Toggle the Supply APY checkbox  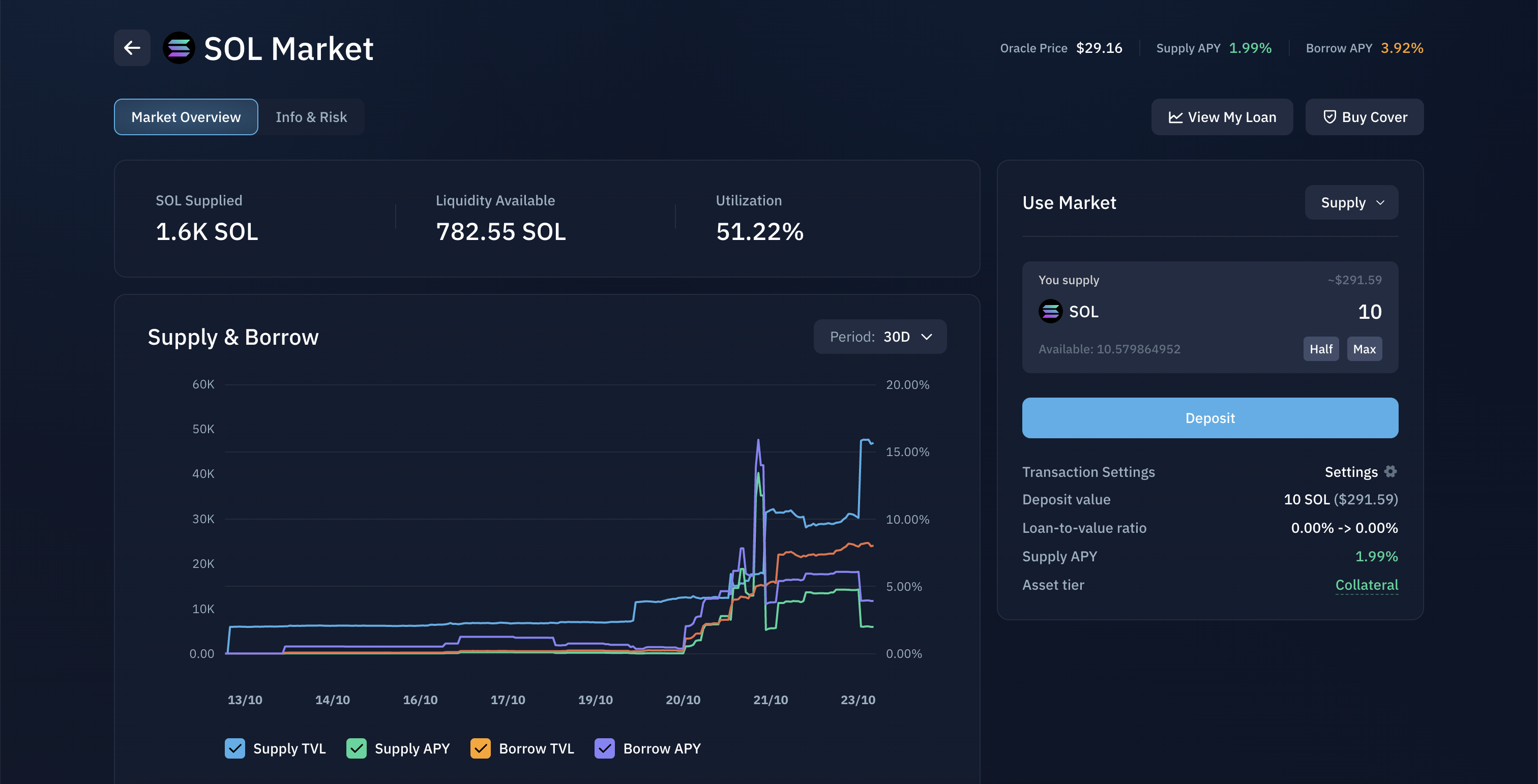(357, 748)
